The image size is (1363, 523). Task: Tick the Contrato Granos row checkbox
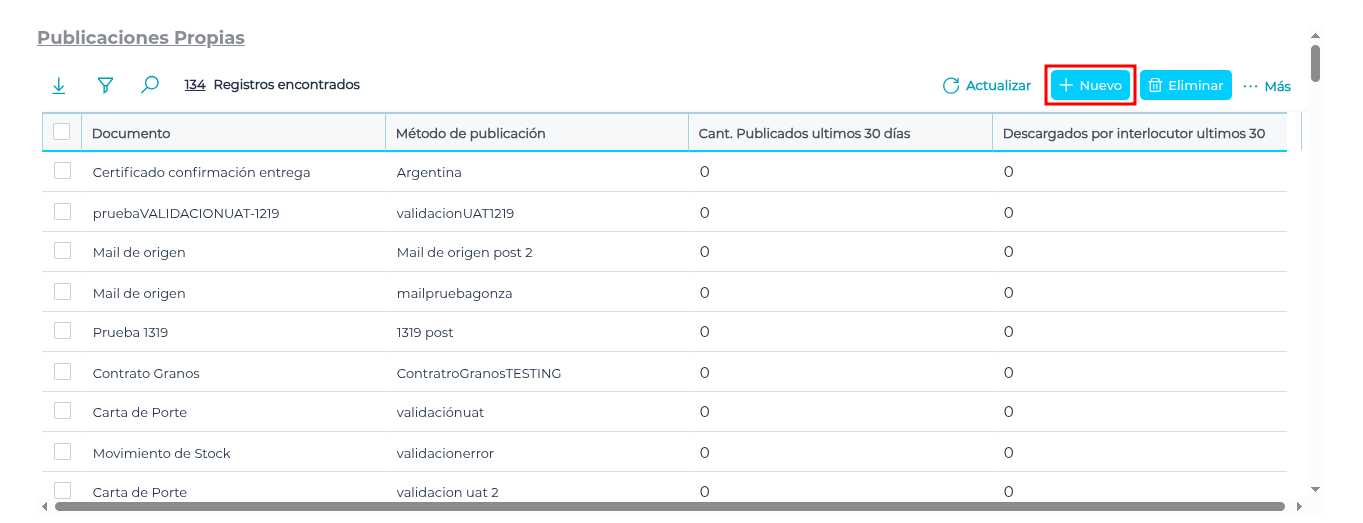tap(63, 372)
